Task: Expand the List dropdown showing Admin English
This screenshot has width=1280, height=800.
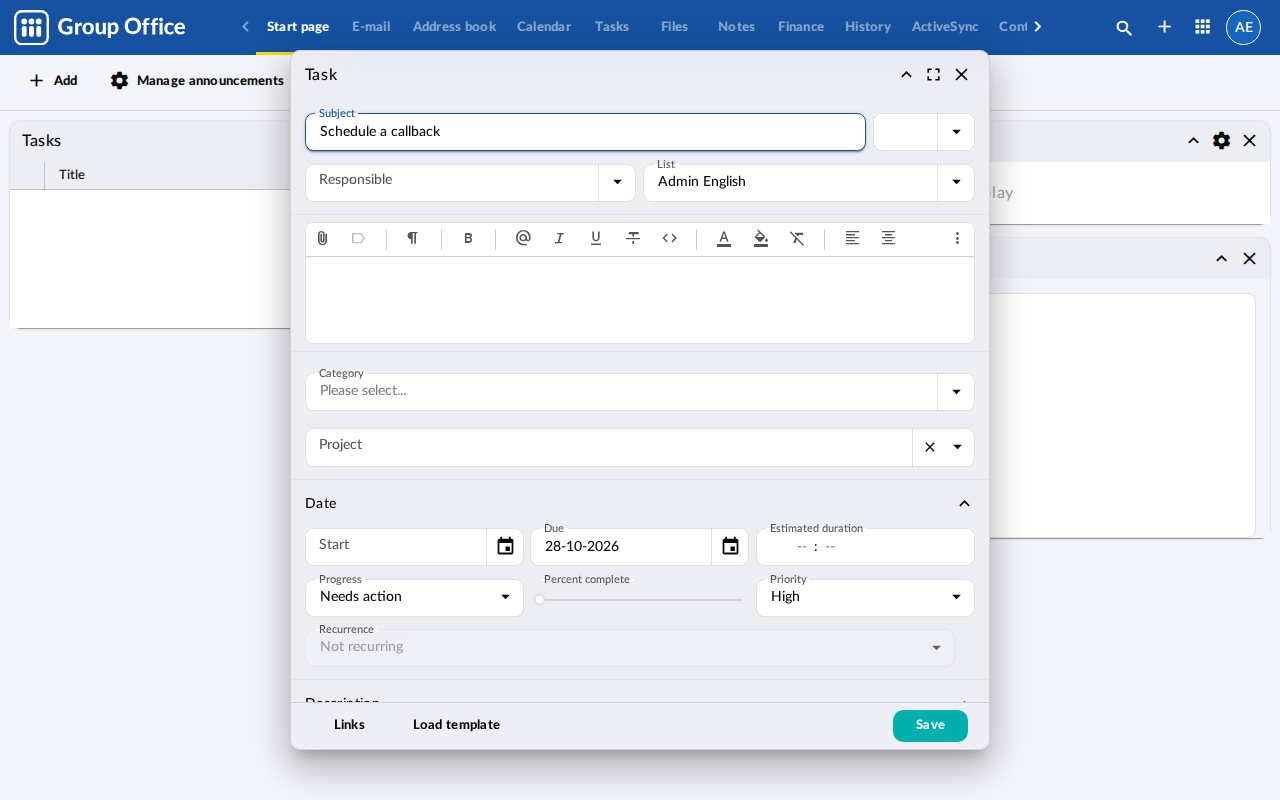Action: (x=956, y=182)
